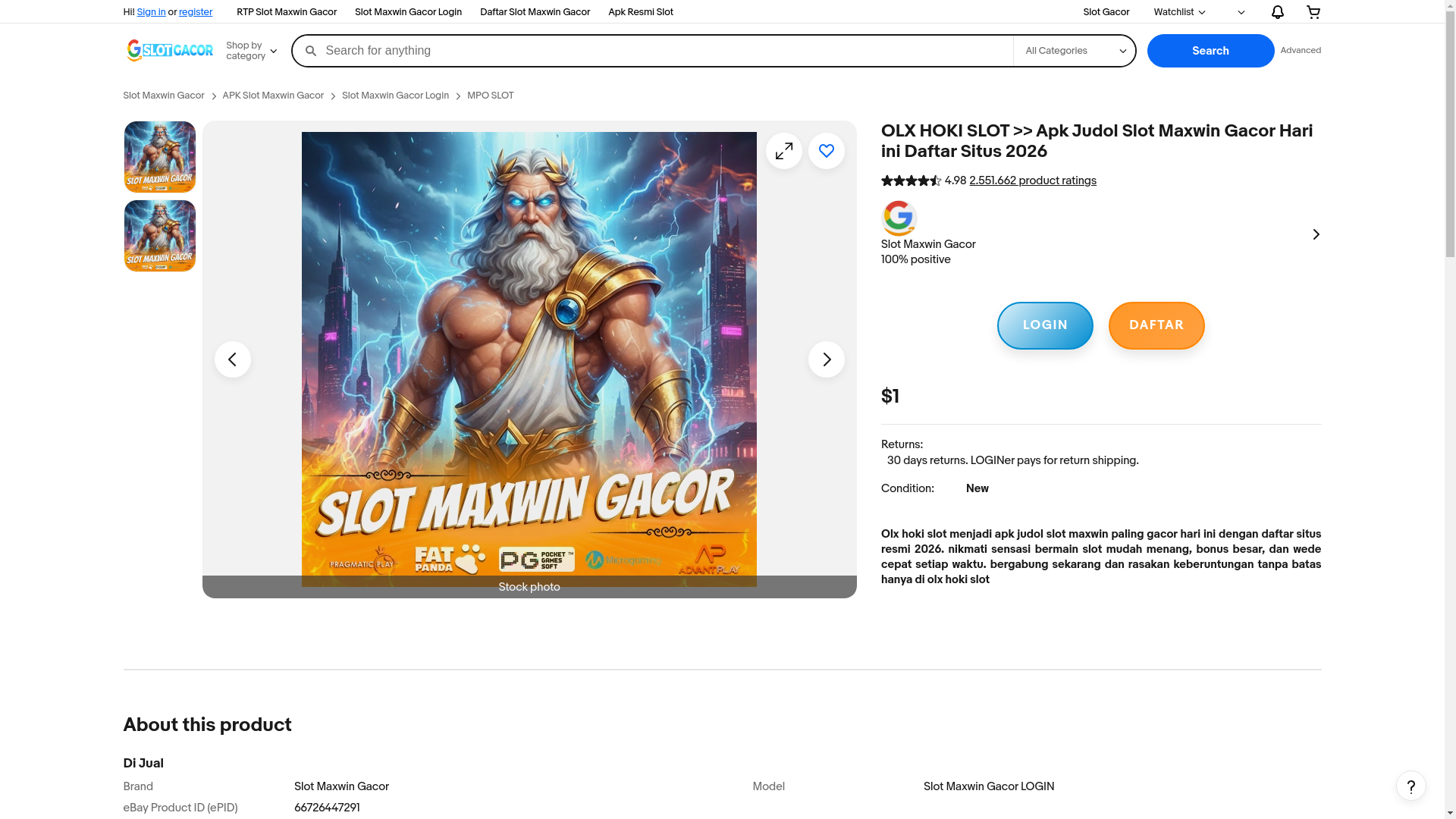
Task: Open the 2.551.662 product ratings link
Action: pos(1033,180)
